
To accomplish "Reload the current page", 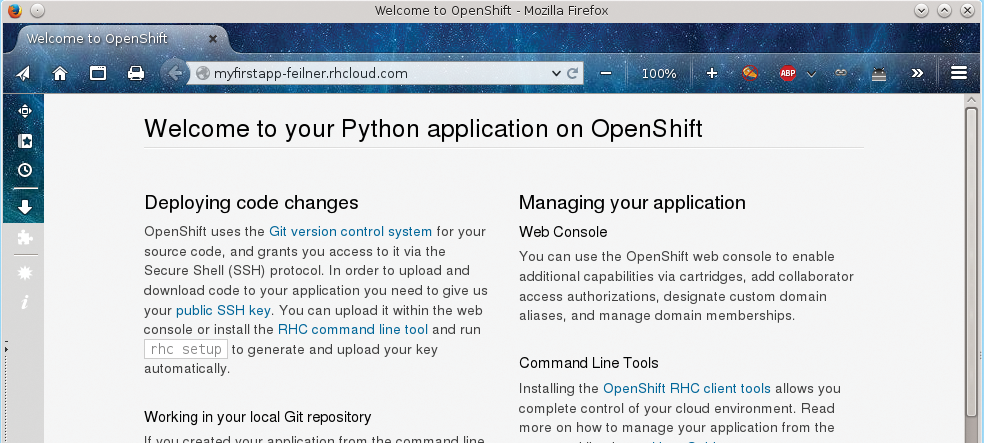I will (x=572, y=73).
